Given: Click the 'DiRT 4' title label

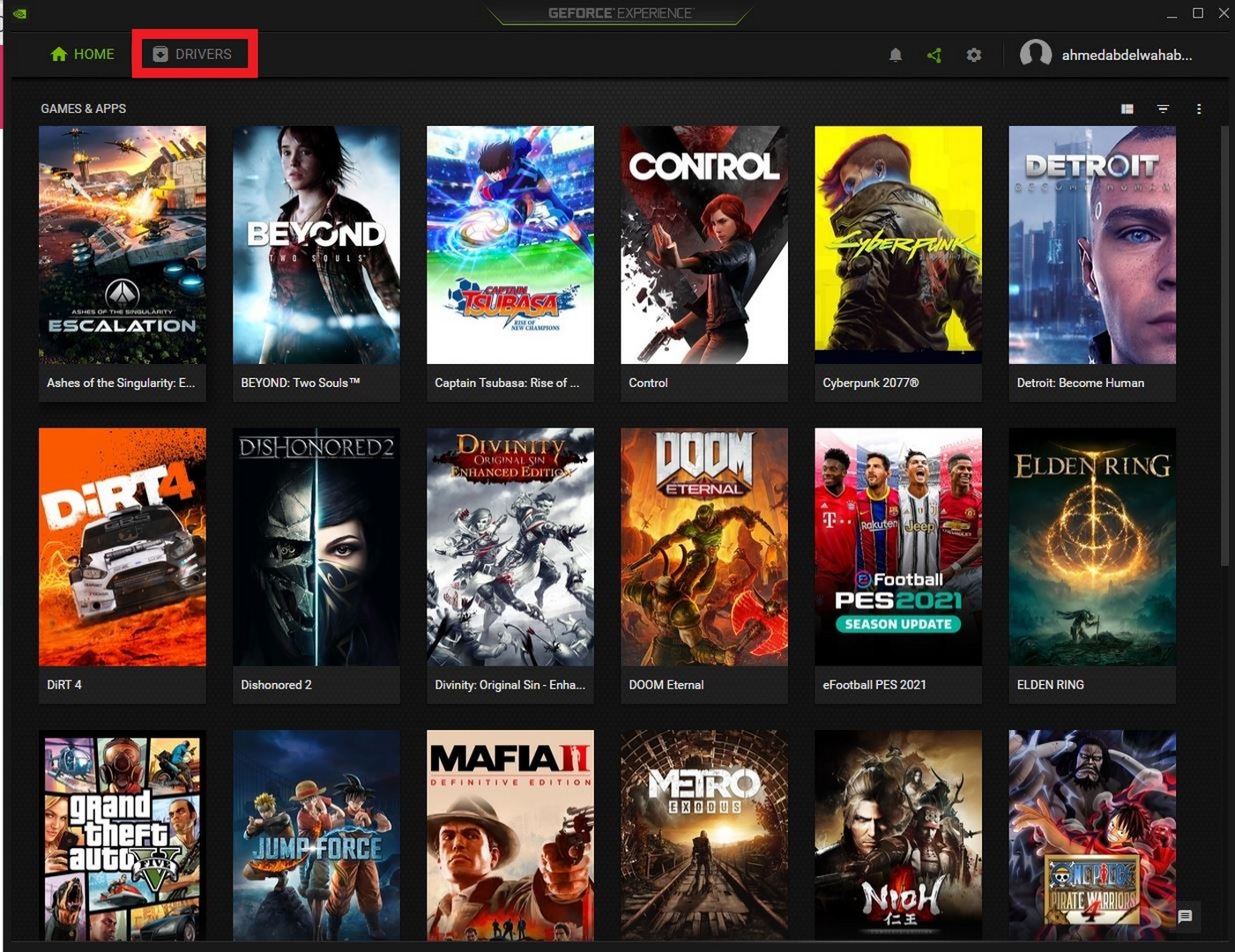Looking at the screenshot, I should click(63, 685).
